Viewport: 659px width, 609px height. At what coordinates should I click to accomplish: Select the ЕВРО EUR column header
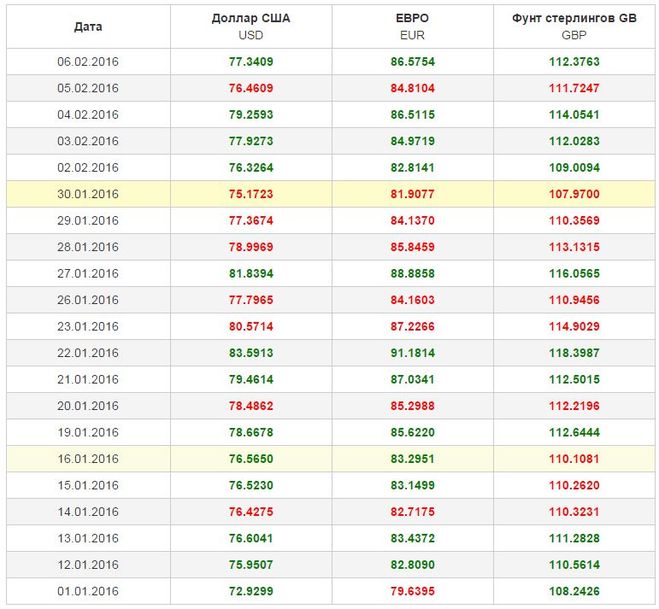pos(412,26)
